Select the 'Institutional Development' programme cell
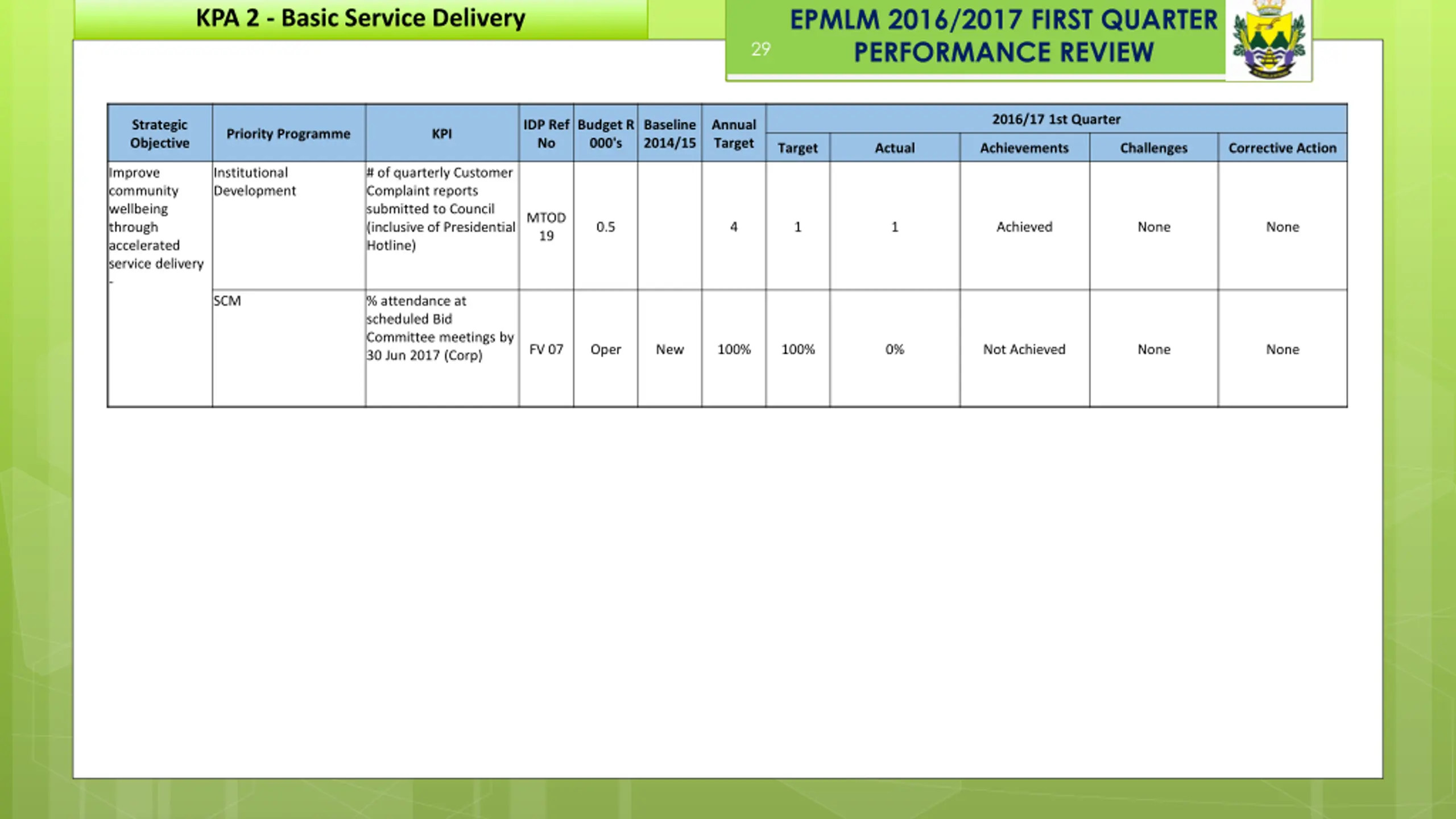Image resolution: width=1456 pixels, height=819 pixels. click(x=289, y=226)
